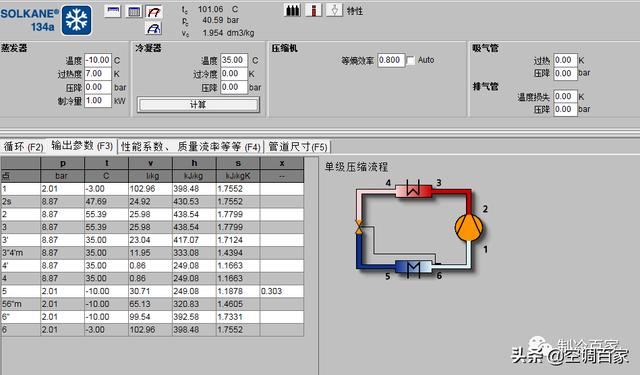Open the table view toolbar icon
The width and height of the screenshot is (640, 375).
(x=134, y=11)
